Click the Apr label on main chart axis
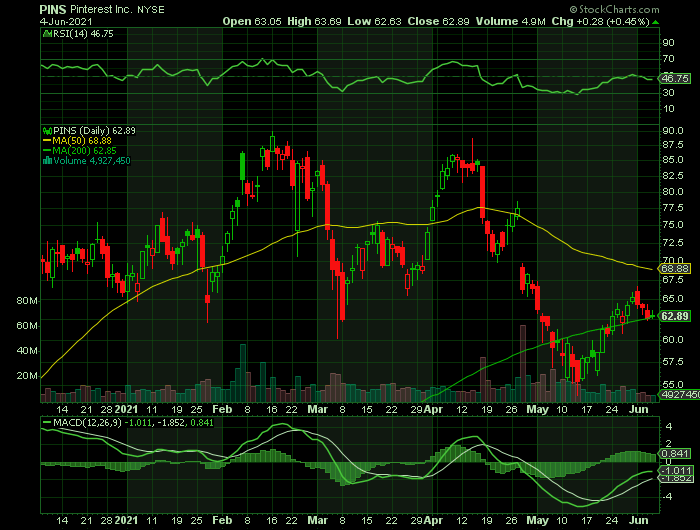Viewport: 700px width, 530px height. click(431, 409)
